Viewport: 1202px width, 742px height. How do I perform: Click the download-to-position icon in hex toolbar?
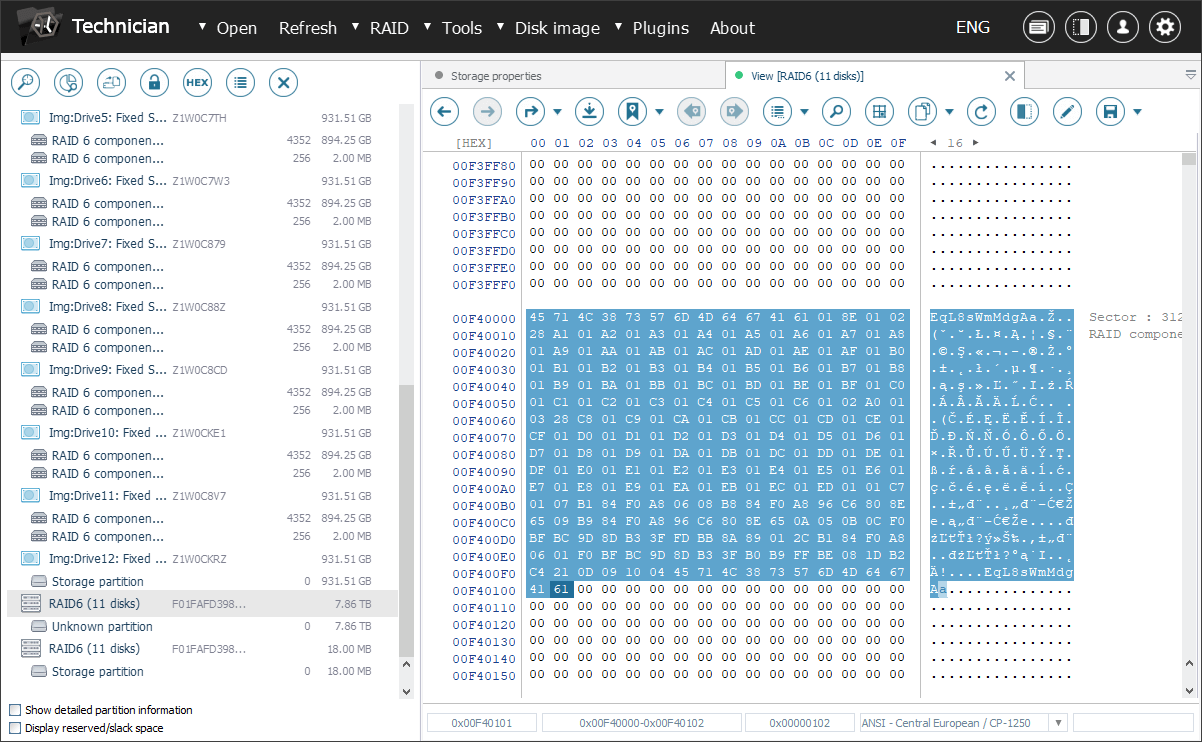click(x=589, y=111)
